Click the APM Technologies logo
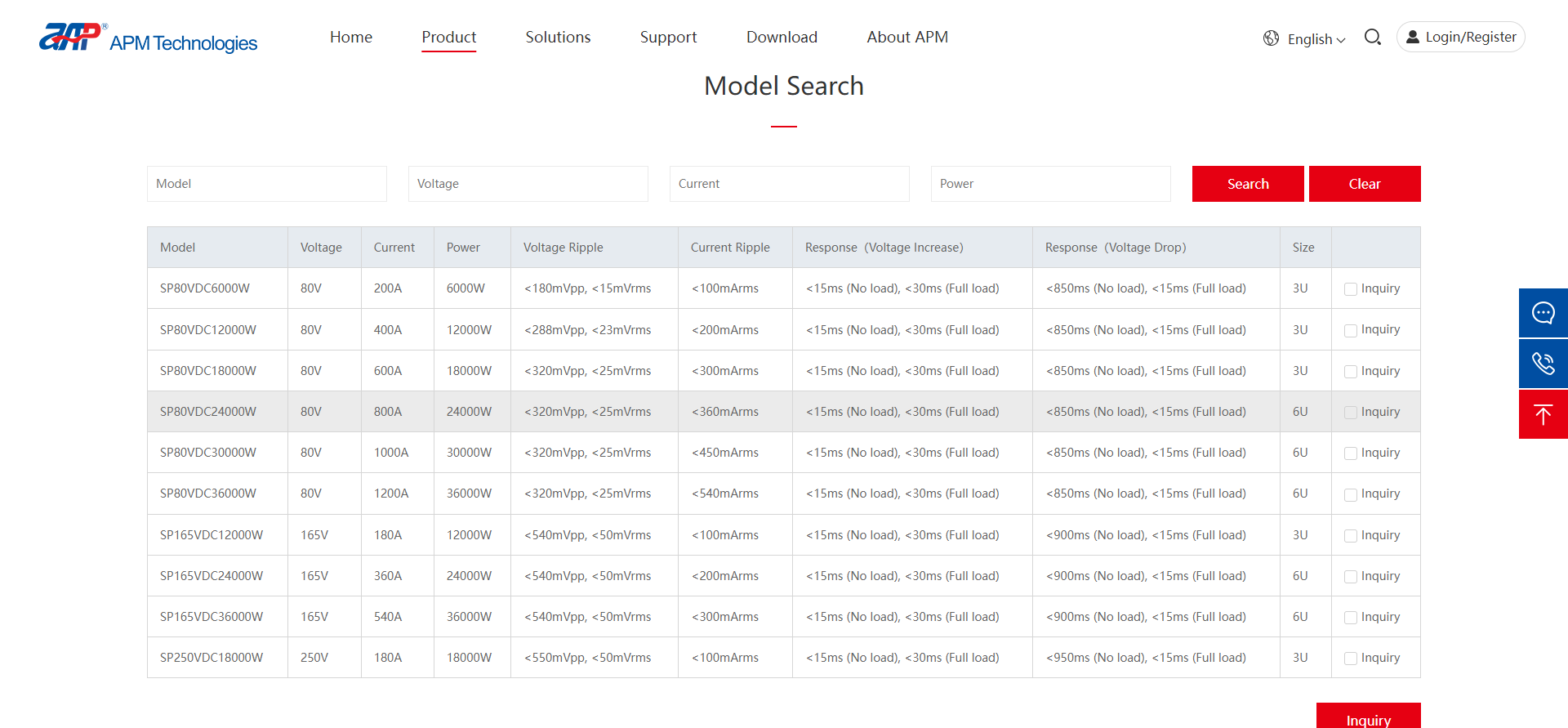Image resolution: width=1568 pixels, height=728 pixels. click(x=148, y=38)
